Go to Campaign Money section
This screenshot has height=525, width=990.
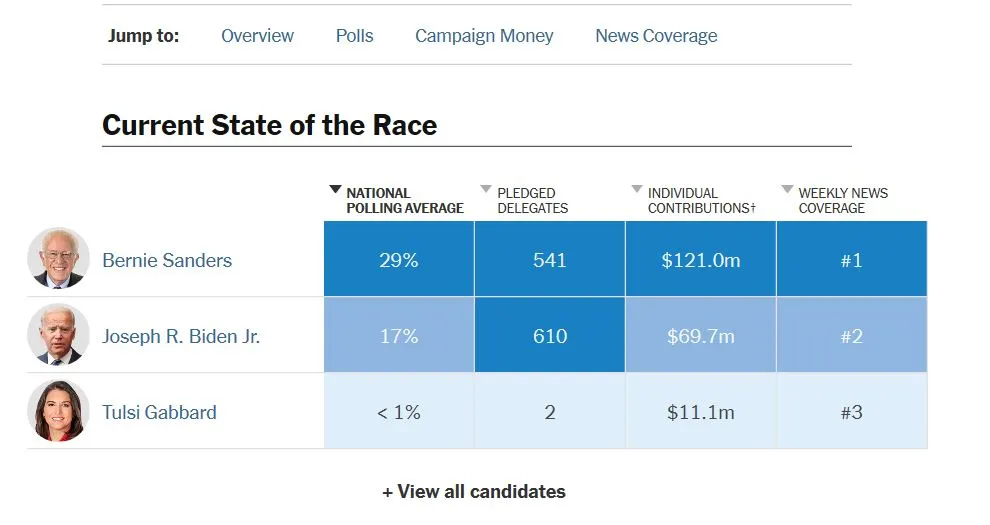pos(484,36)
